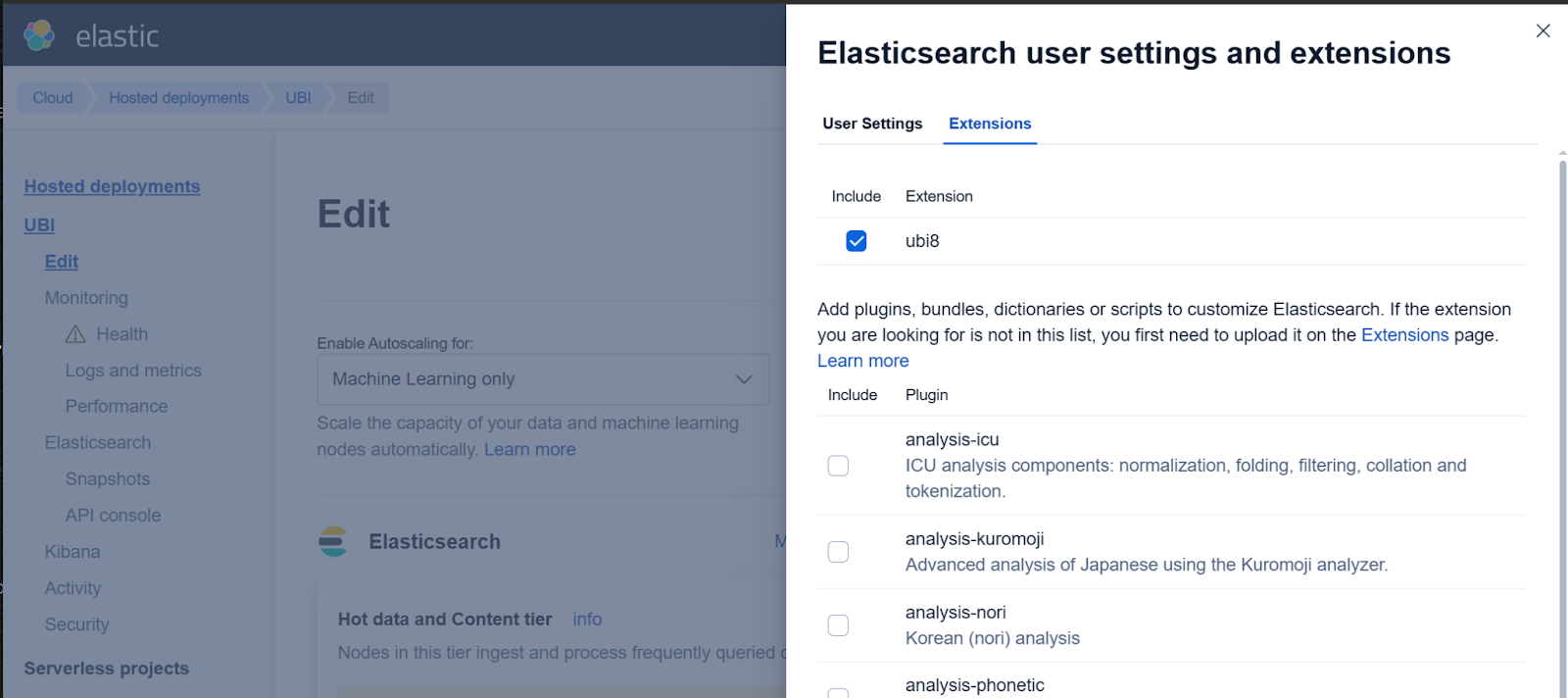Select the Extensions tab
Viewport: 1568px width, 698px height.
coord(990,124)
